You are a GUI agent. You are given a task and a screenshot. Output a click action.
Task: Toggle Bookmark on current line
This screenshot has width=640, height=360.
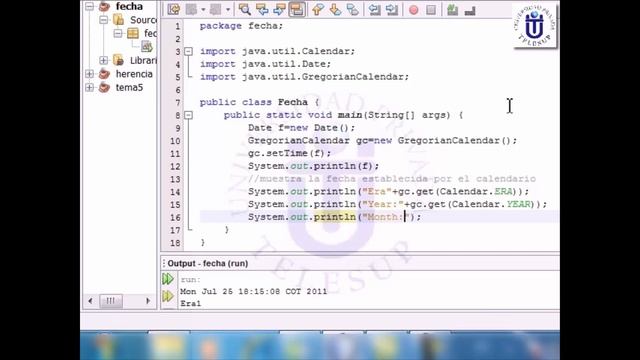[x=353, y=9]
